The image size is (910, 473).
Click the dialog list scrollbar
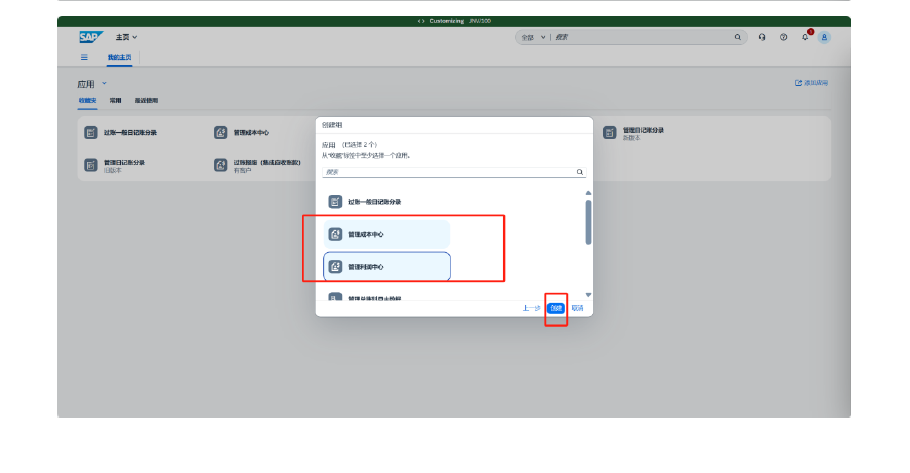click(x=588, y=222)
